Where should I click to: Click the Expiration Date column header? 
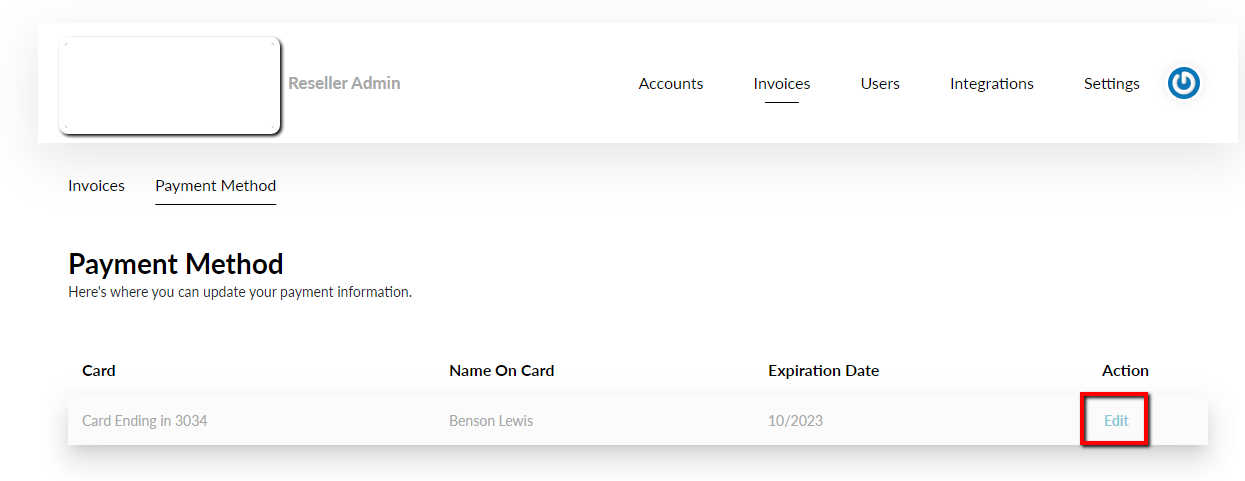click(824, 370)
